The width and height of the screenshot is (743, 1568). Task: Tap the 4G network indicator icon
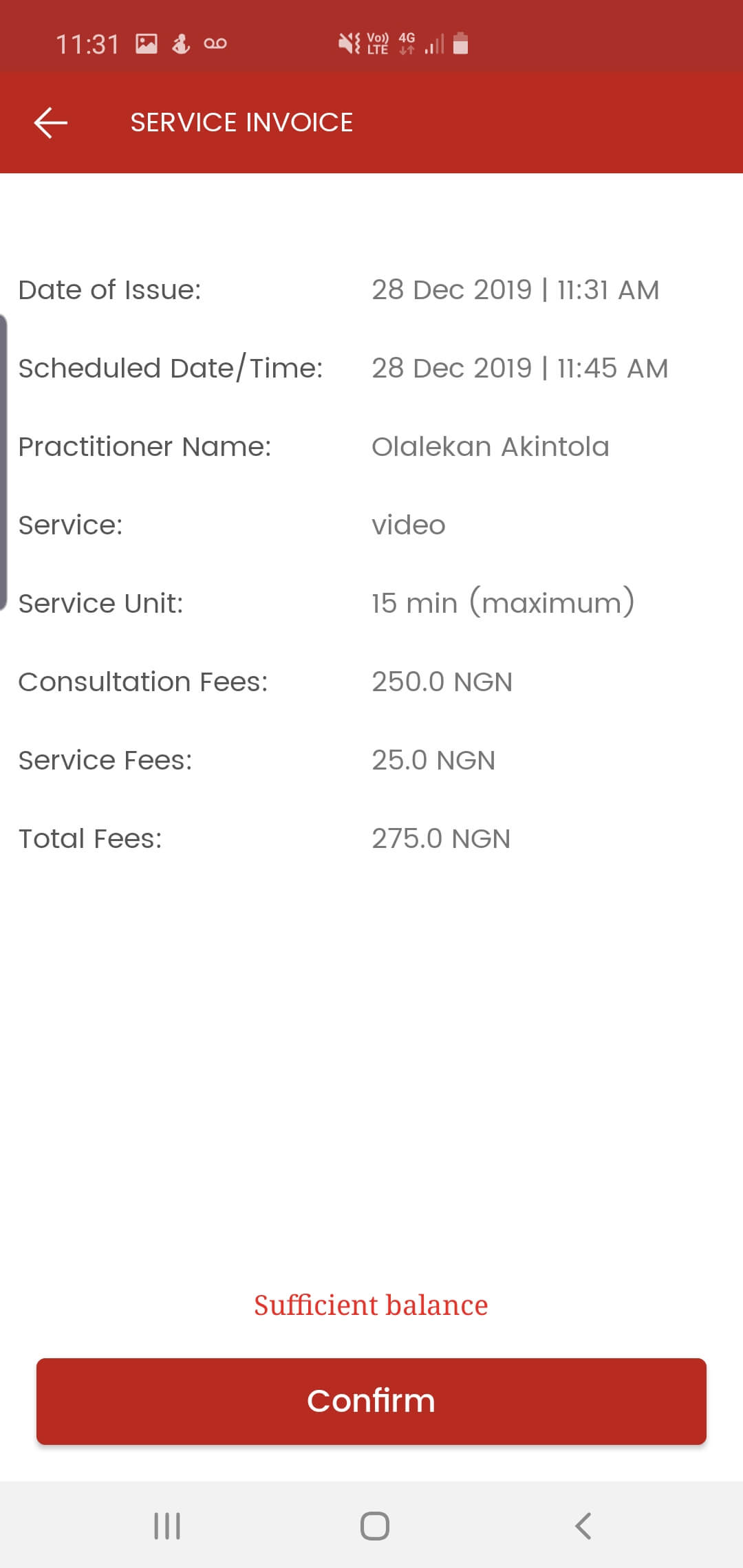pos(407,43)
